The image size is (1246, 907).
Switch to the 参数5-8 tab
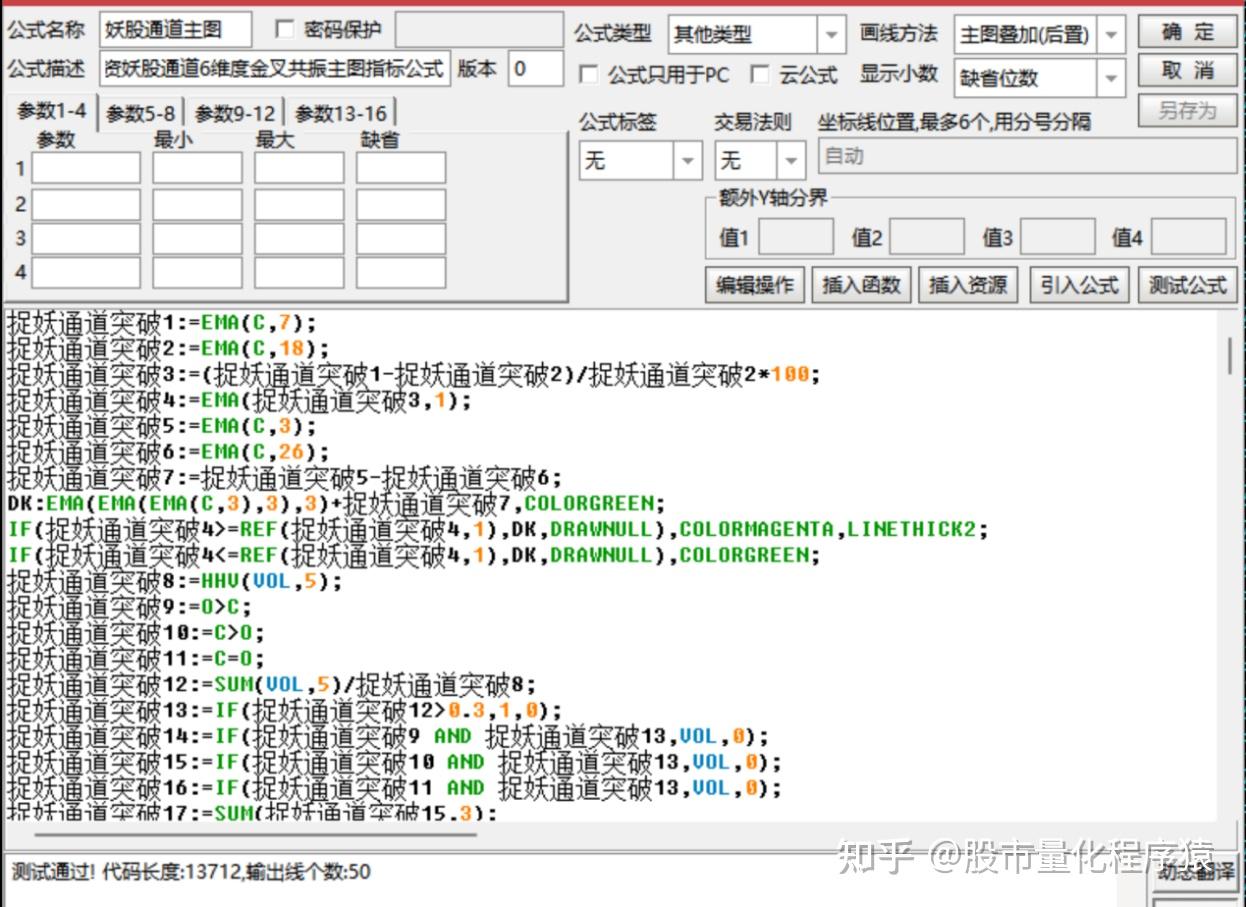(141, 113)
